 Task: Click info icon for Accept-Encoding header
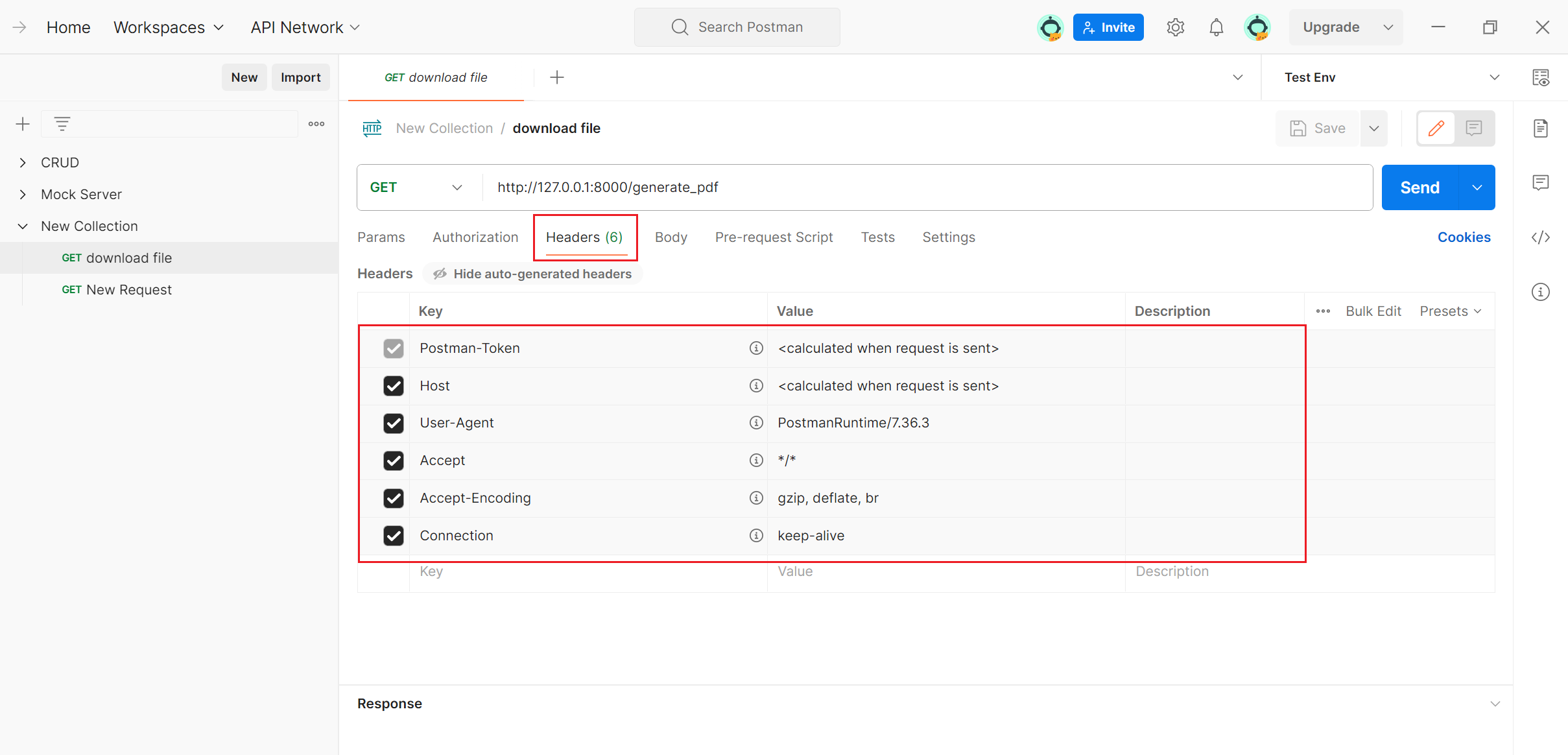(756, 498)
